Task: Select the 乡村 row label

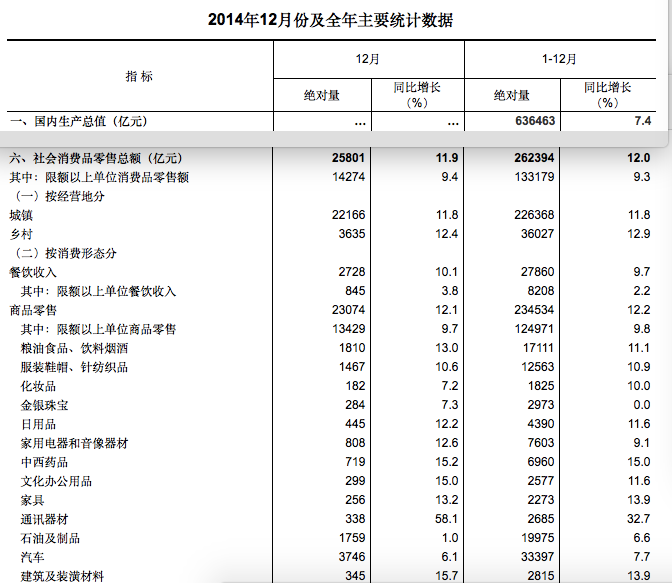Action: point(21,234)
